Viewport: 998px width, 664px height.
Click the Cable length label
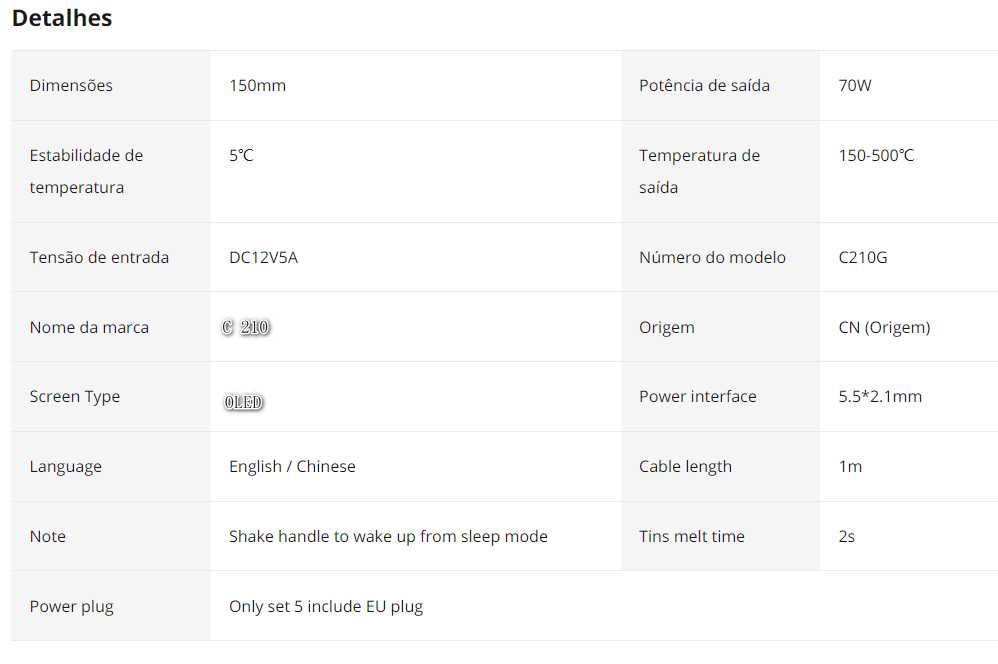click(x=685, y=466)
